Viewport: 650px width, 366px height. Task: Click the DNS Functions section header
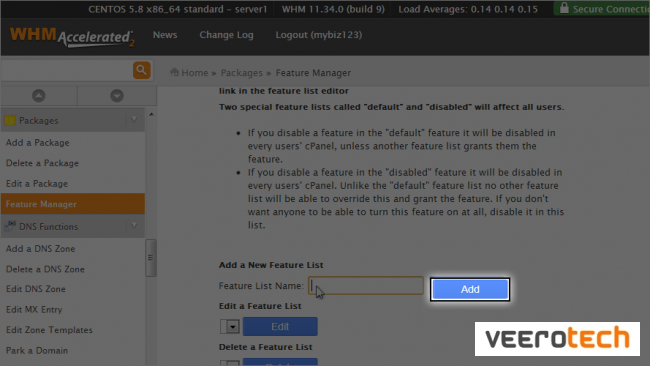pos(73,226)
